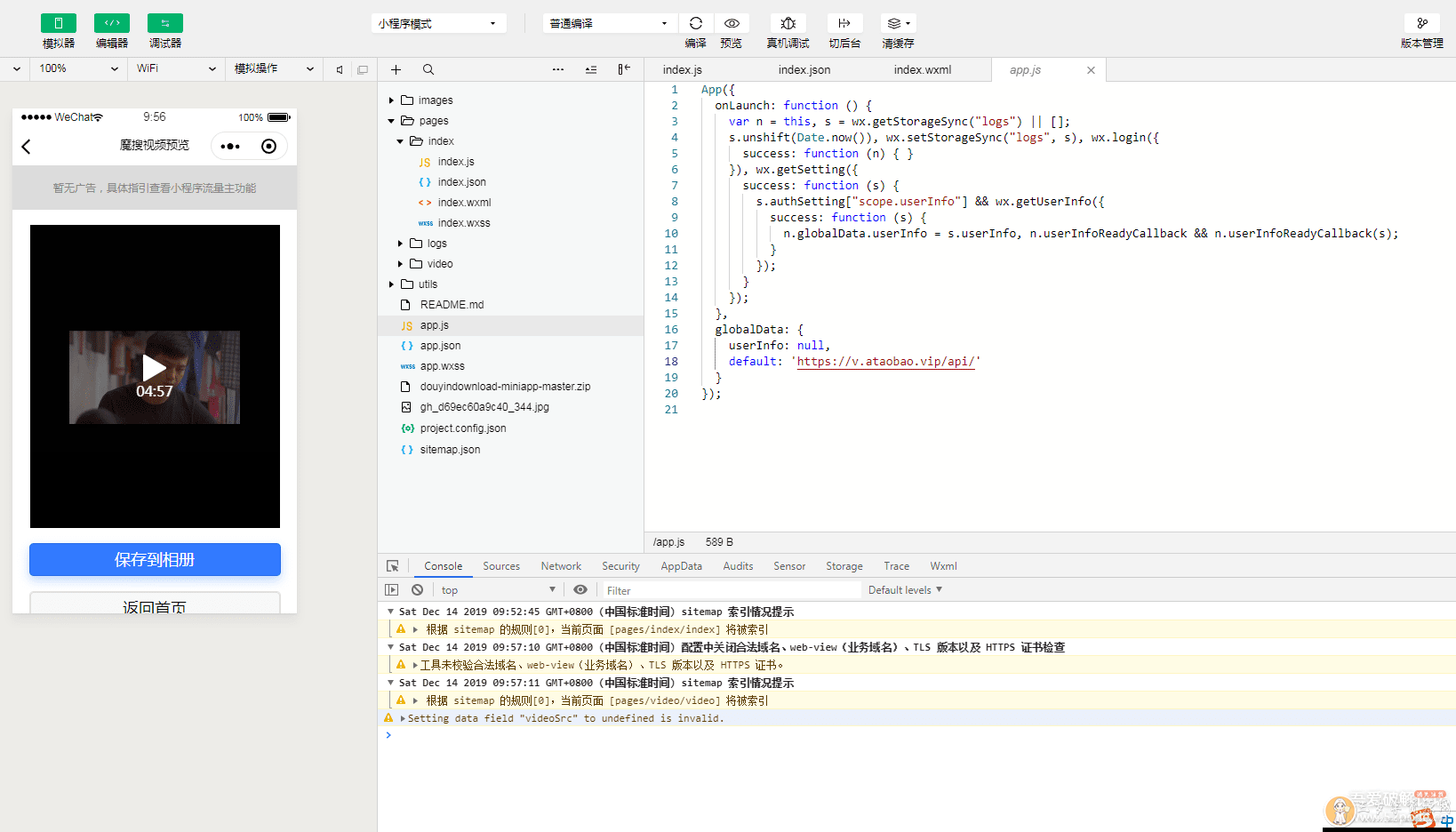This screenshot has height=832, width=1456.
Task: Switch to the index.wxml editor tab
Action: click(922, 69)
